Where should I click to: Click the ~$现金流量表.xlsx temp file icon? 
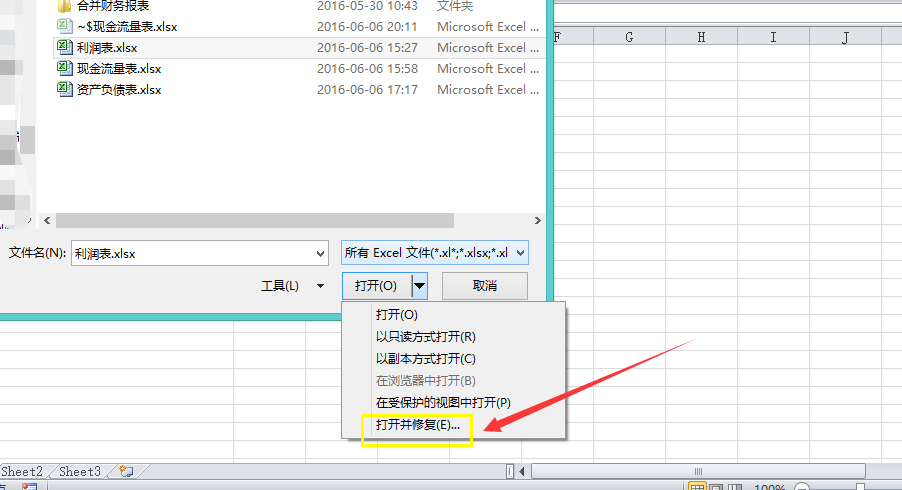[65, 26]
